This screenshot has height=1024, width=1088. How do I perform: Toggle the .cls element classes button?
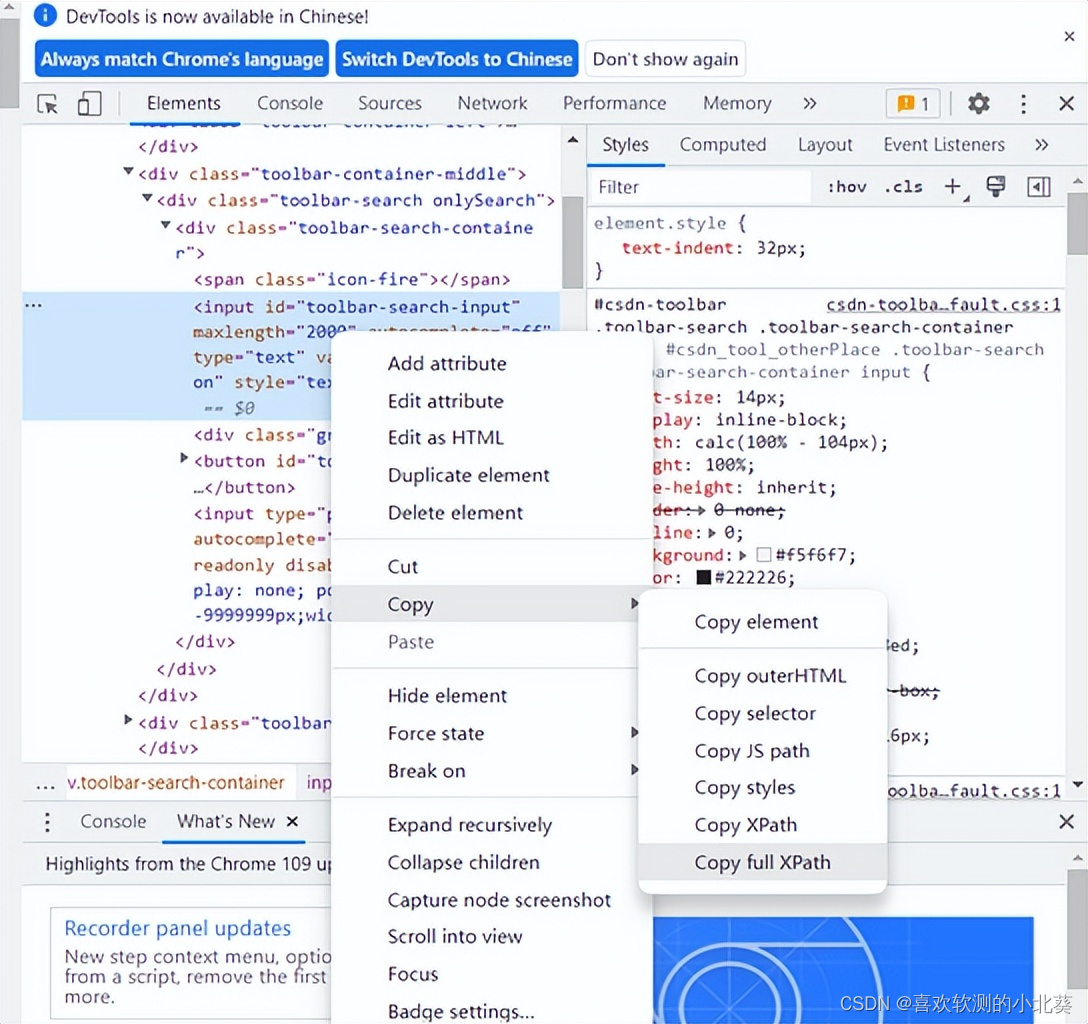pos(903,187)
